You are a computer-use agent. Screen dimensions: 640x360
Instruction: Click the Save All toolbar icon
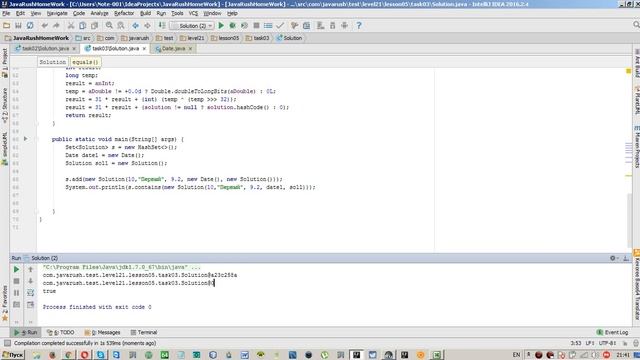click(x=18, y=26)
